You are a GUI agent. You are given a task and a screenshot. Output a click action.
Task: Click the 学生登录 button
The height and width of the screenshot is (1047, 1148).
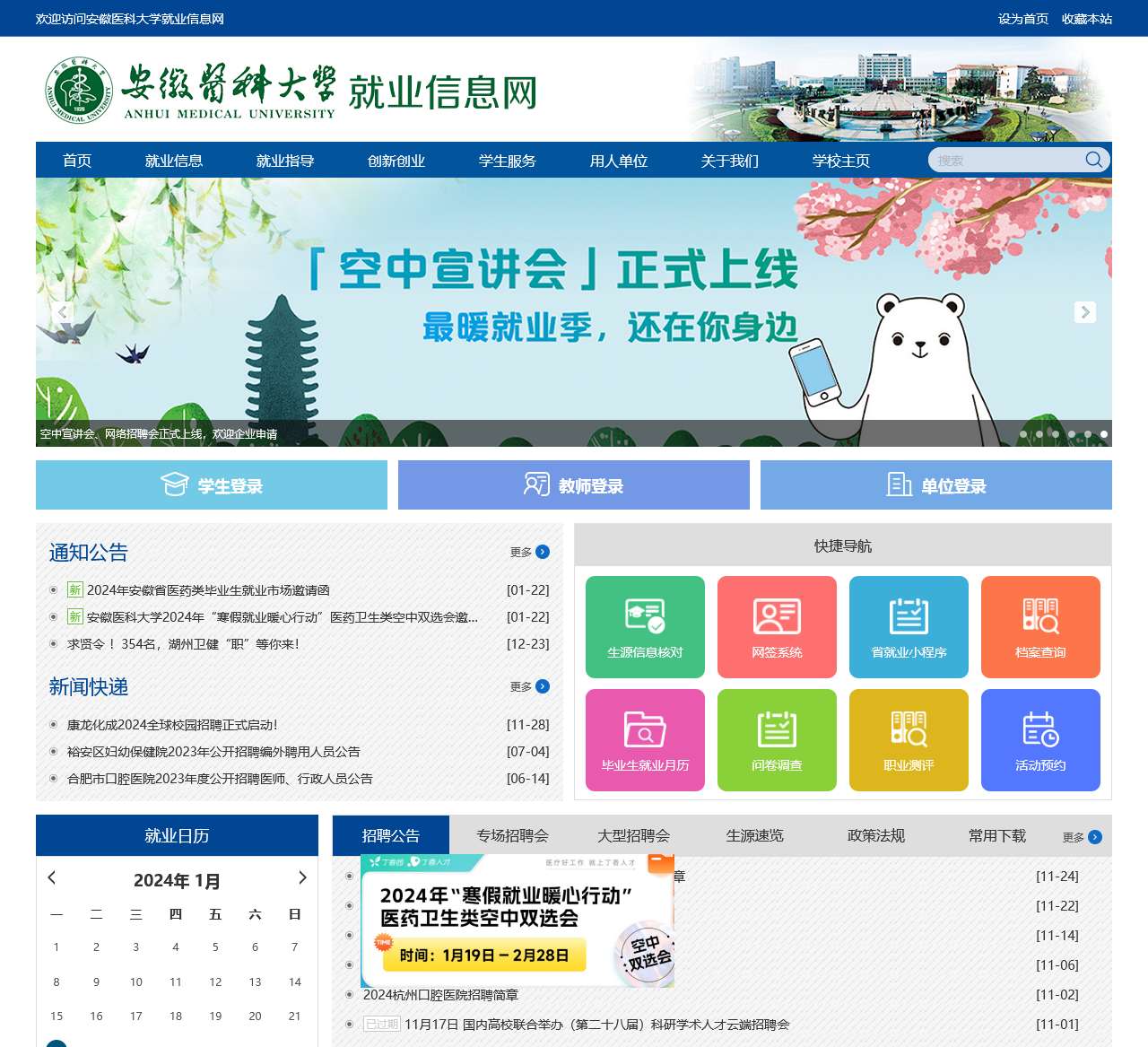[x=211, y=485]
